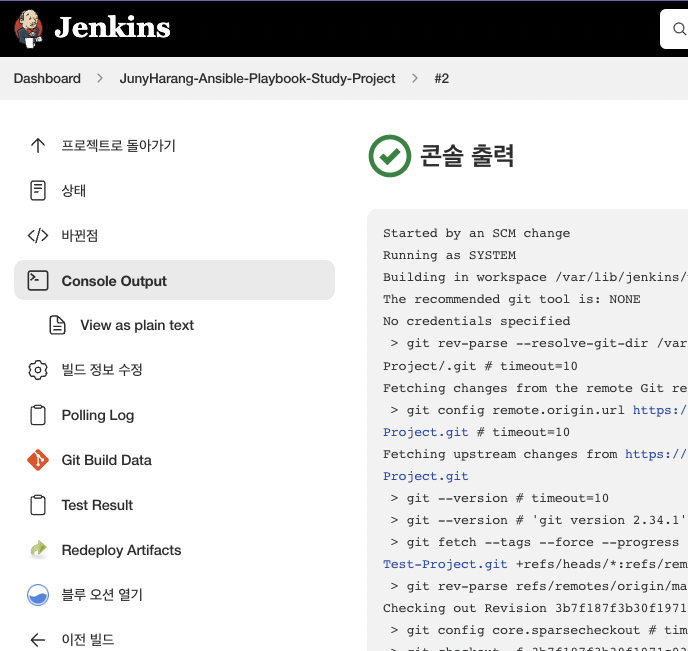Click the Blue Ocean wave icon
Image resolution: width=688 pixels, height=651 pixels.
[x=38, y=595]
